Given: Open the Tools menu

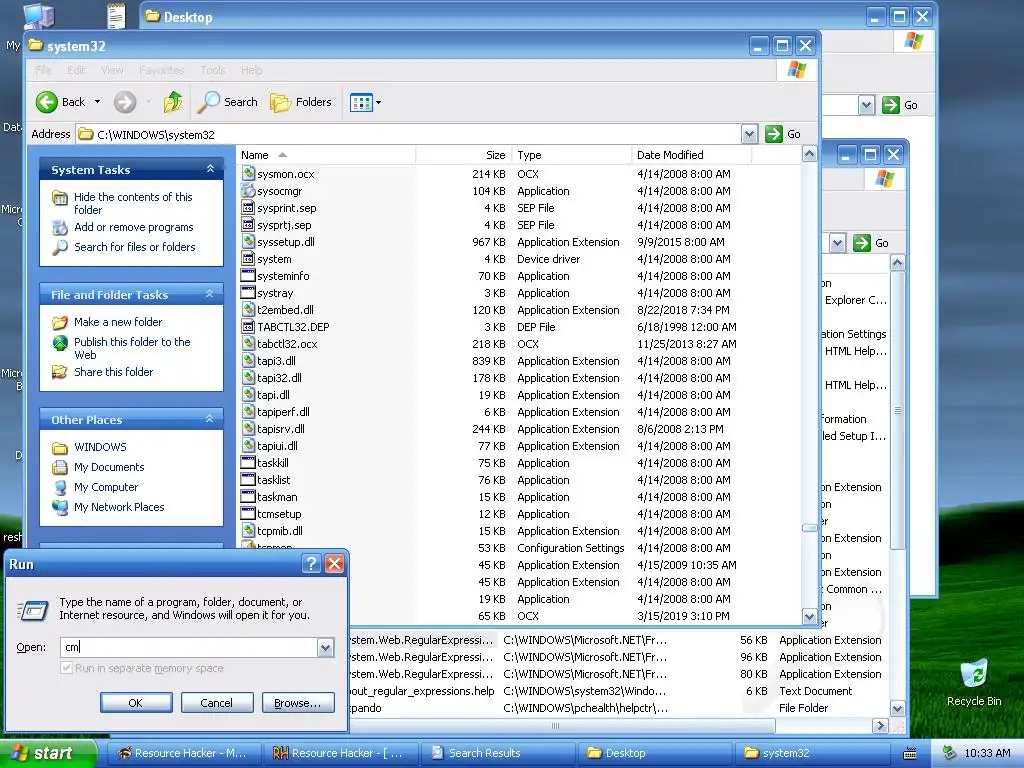Looking at the screenshot, I should [212, 70].
